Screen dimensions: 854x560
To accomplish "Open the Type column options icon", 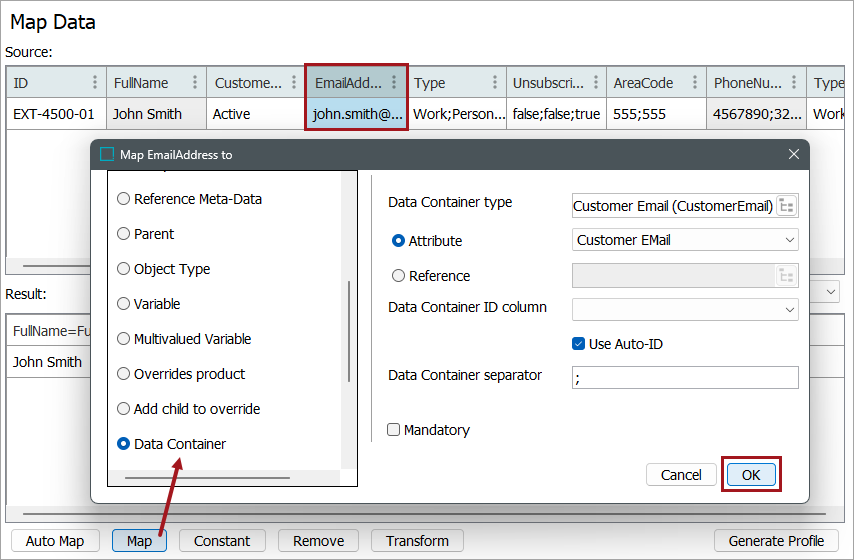I will [x=495, y=83].
